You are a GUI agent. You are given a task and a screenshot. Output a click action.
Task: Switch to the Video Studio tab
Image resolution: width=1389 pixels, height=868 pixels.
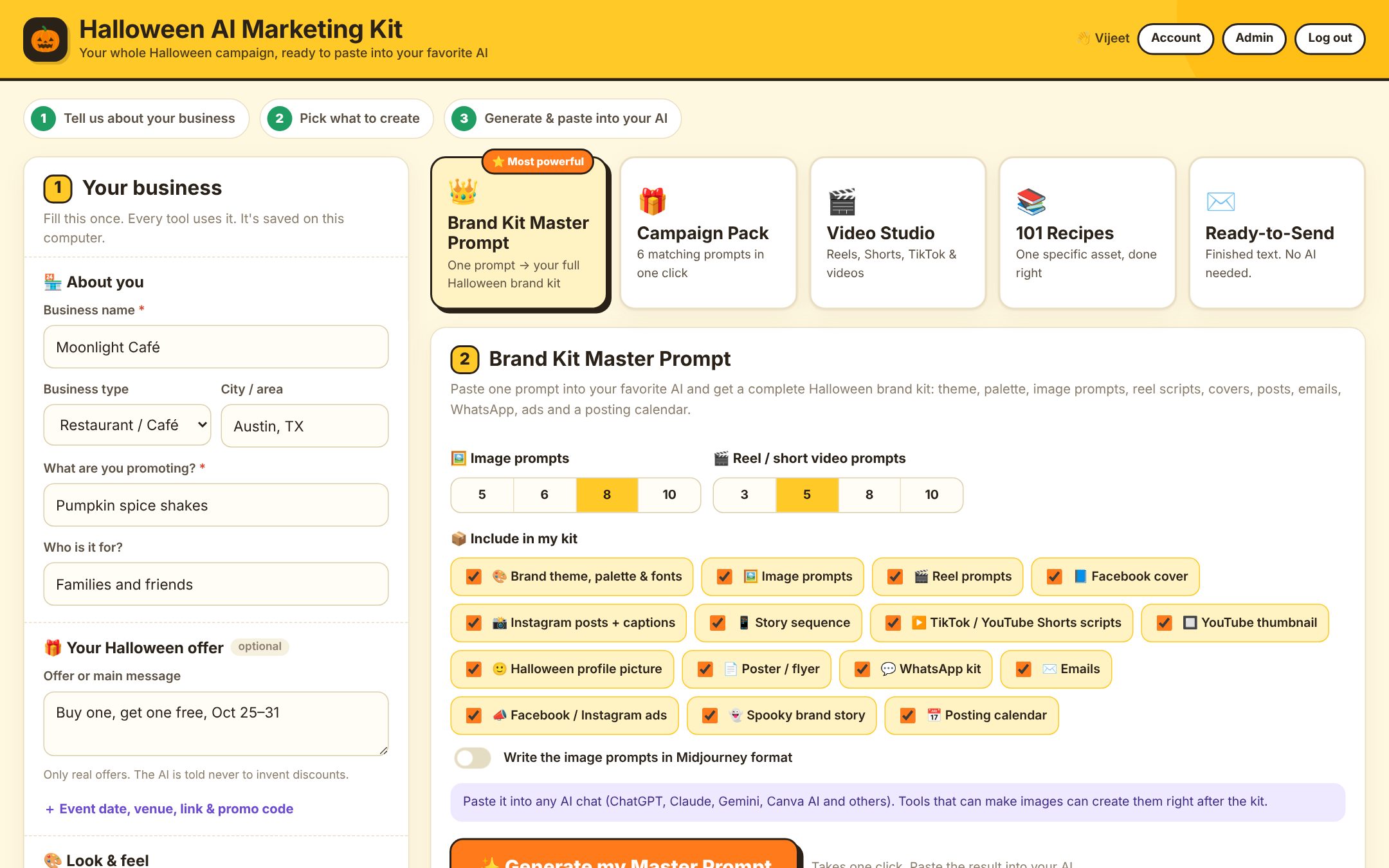[898, 233]
